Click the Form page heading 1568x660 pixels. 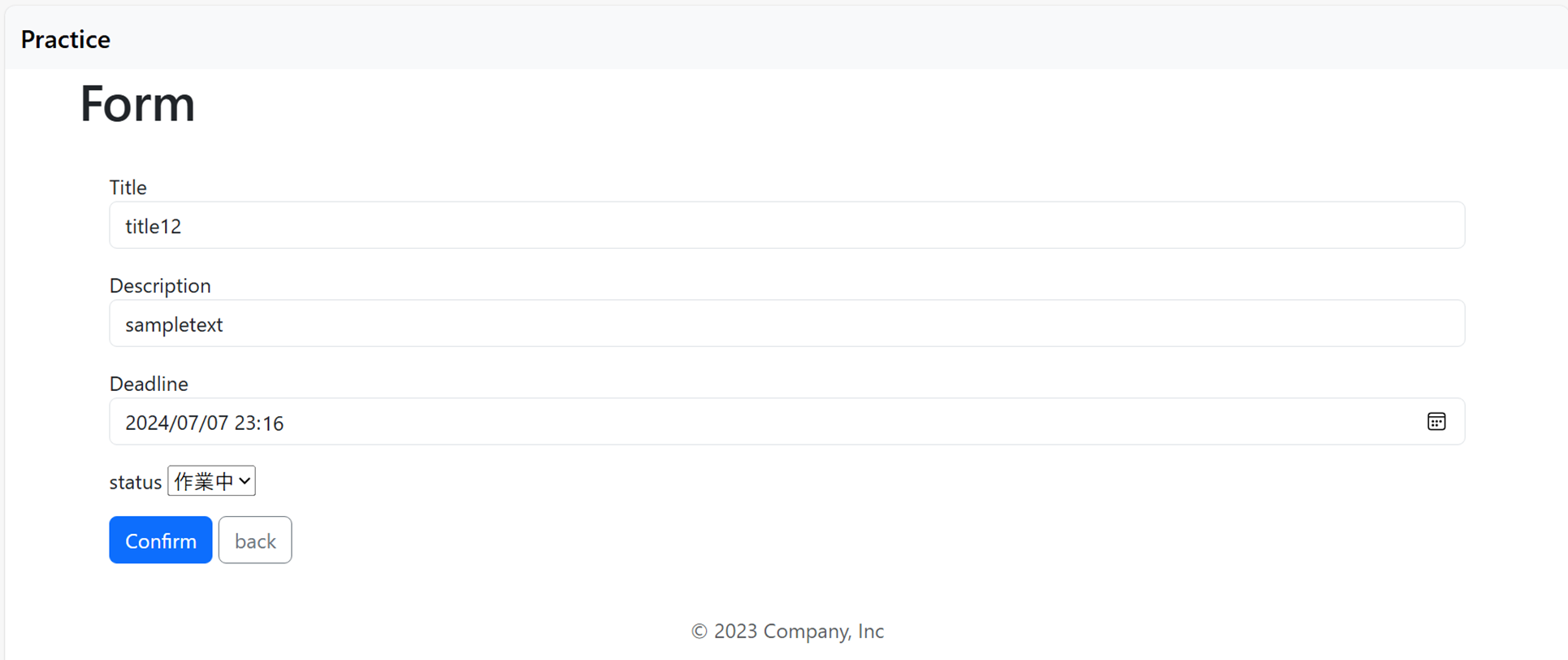[x=137, y=104]
